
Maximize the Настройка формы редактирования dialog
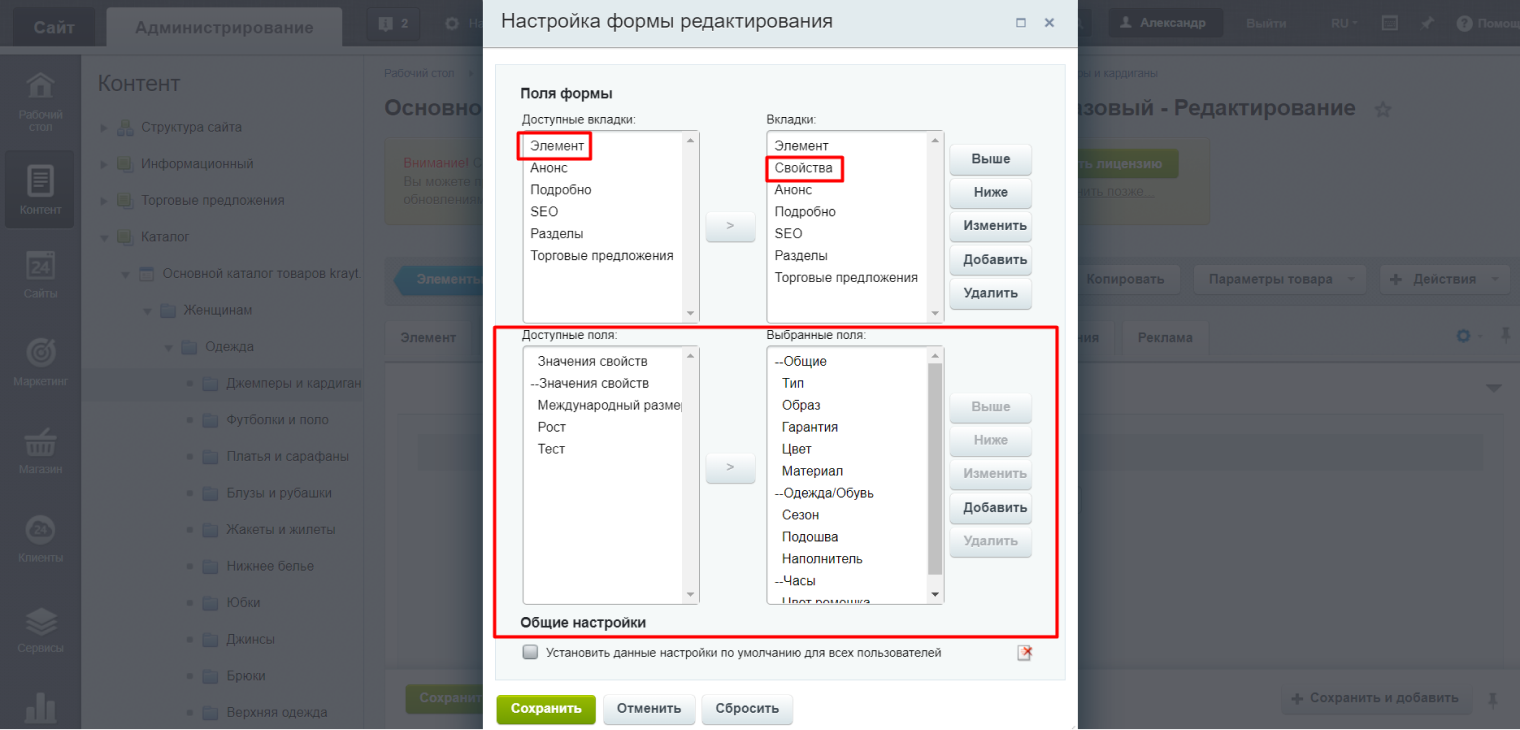click(x=1021, y=22)
